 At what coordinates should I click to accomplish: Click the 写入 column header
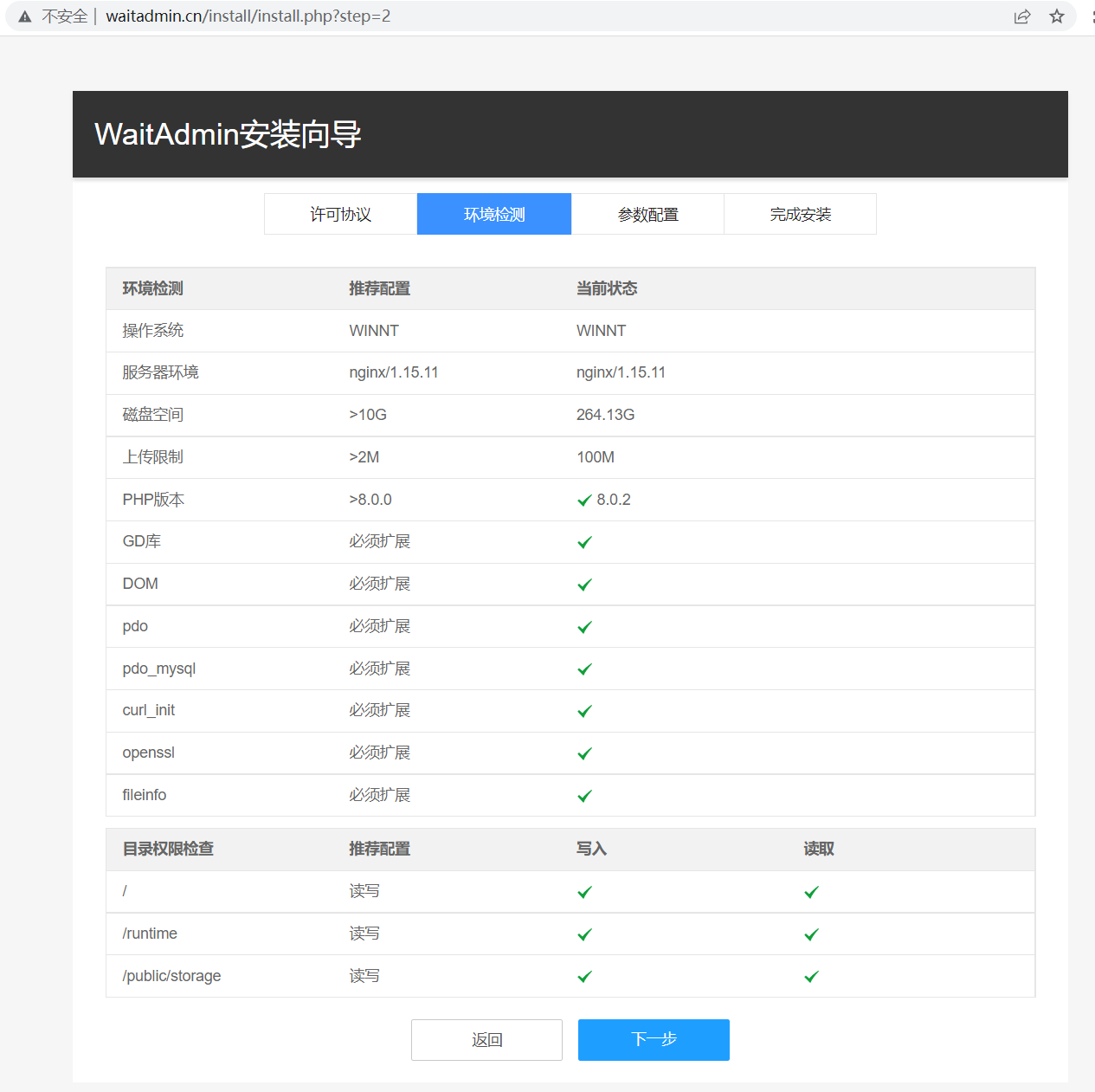(591, 849)
